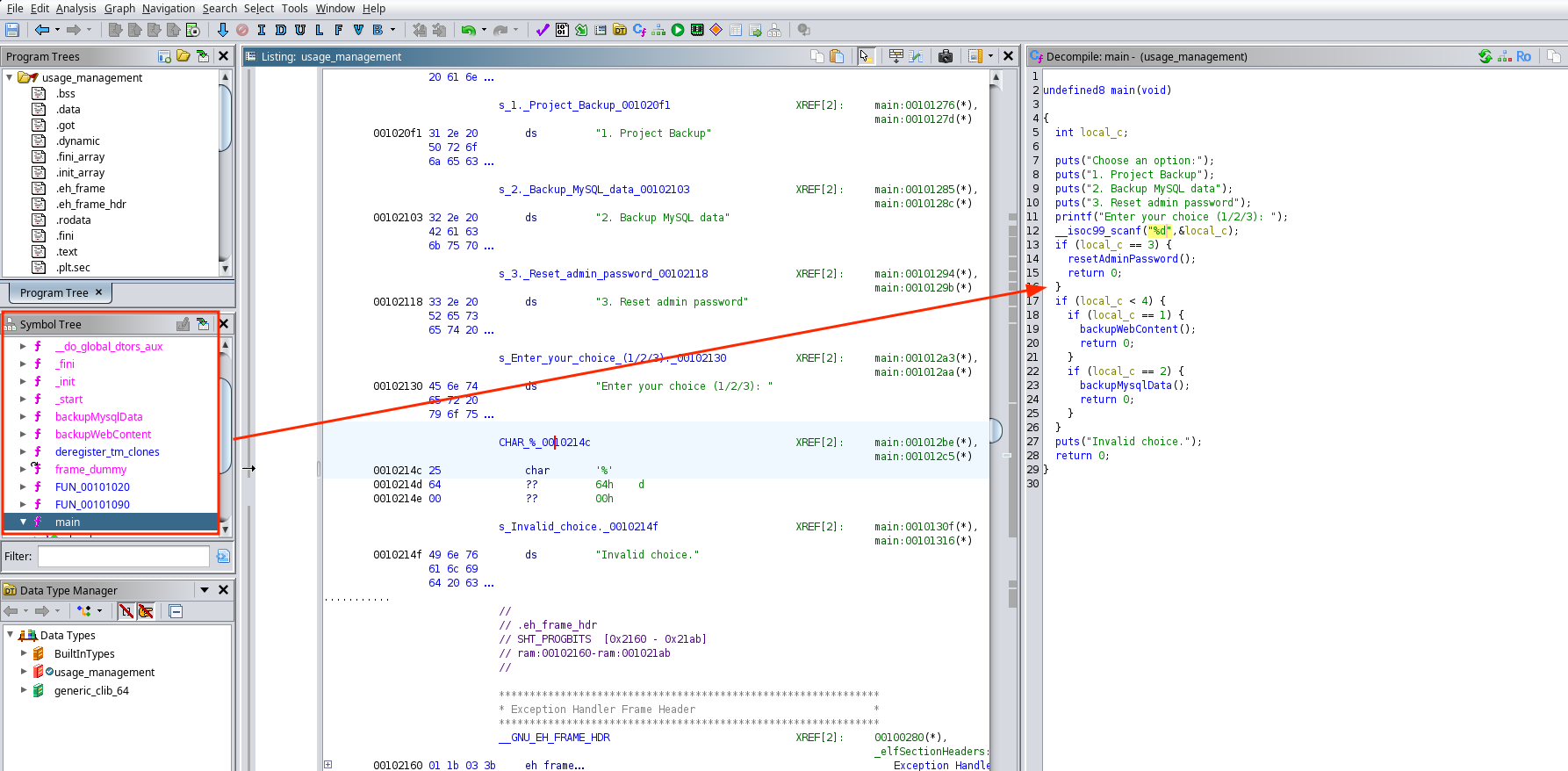Go to address with the blue down arrow

coord(222,30)
